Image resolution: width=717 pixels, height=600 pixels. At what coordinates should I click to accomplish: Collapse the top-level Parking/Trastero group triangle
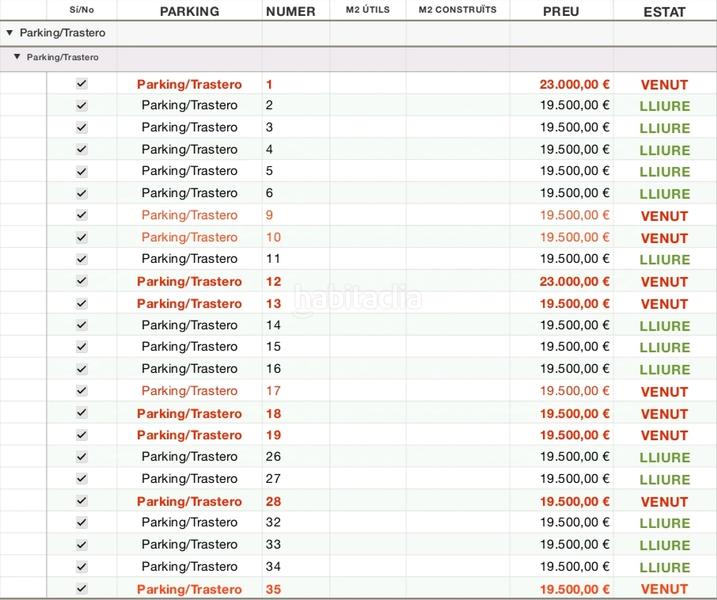[x=9, y=33]
